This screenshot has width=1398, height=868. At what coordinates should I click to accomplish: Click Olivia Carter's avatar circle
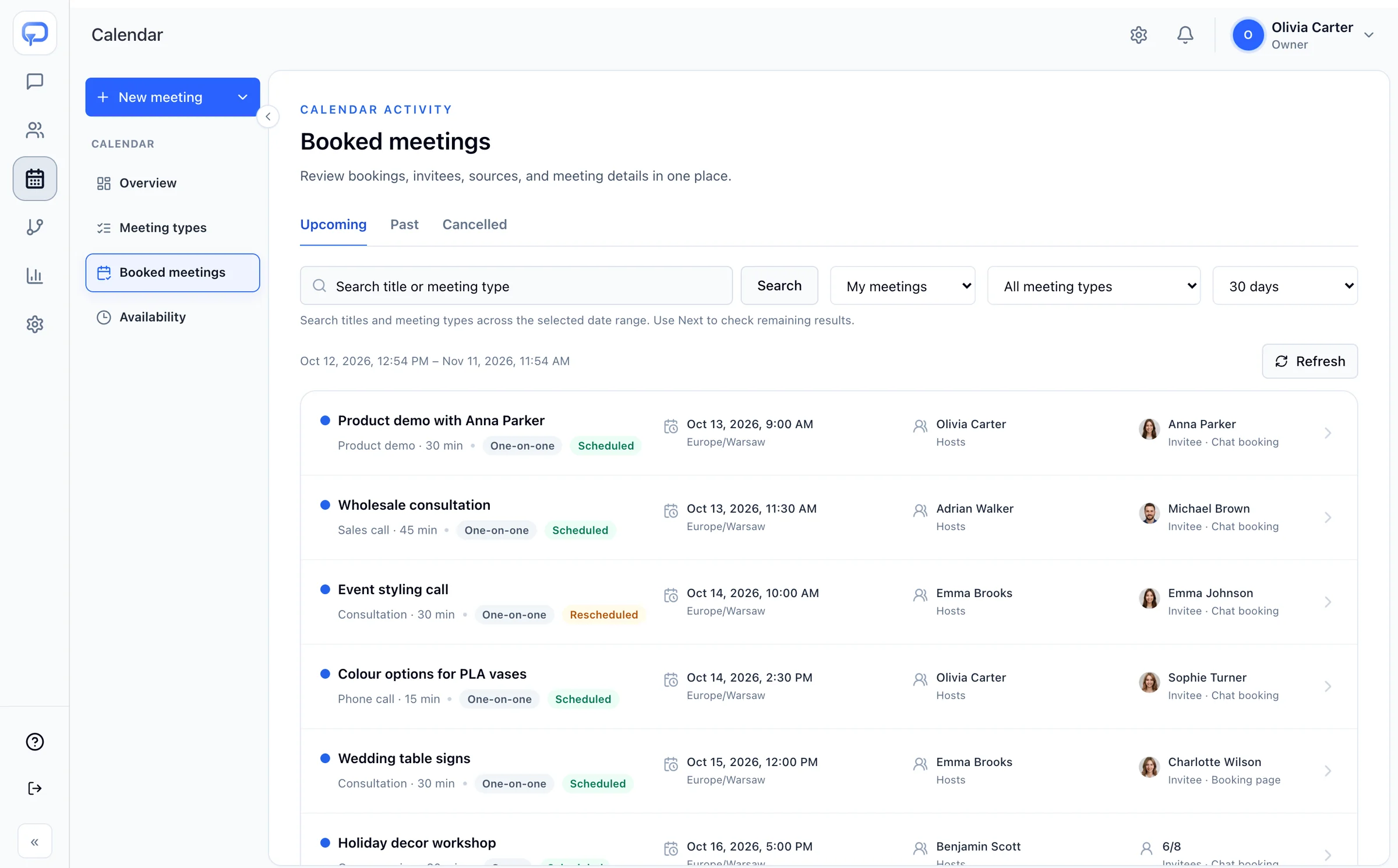[x=1248, y=35]
